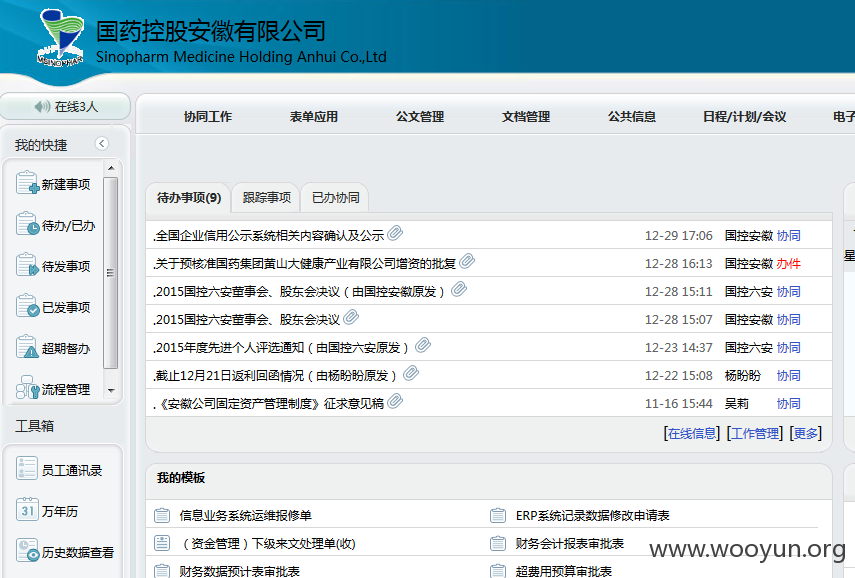Switch to the 待办事项(9) tab

[189, 197]
